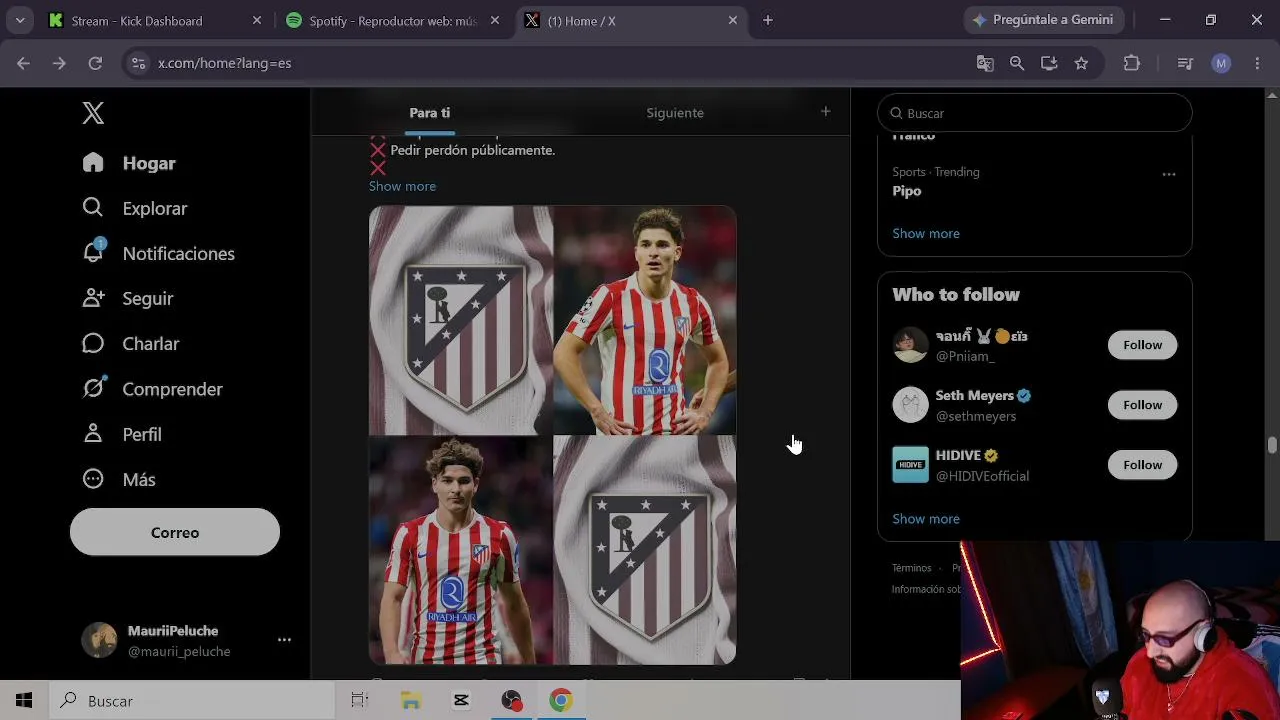Screen dimensions: 1280x720
Task: Bookmark this page with the star
Action: click(1081, 63)
